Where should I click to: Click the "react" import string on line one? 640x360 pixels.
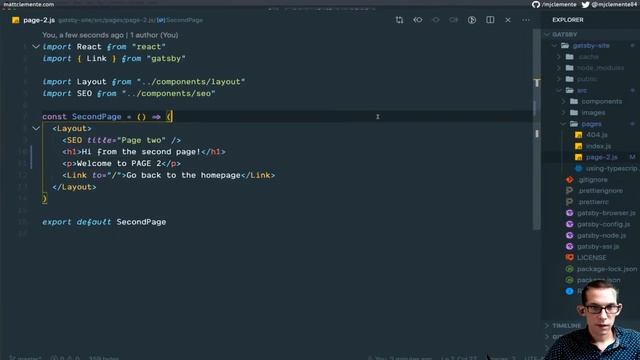(x=149, y=47)
